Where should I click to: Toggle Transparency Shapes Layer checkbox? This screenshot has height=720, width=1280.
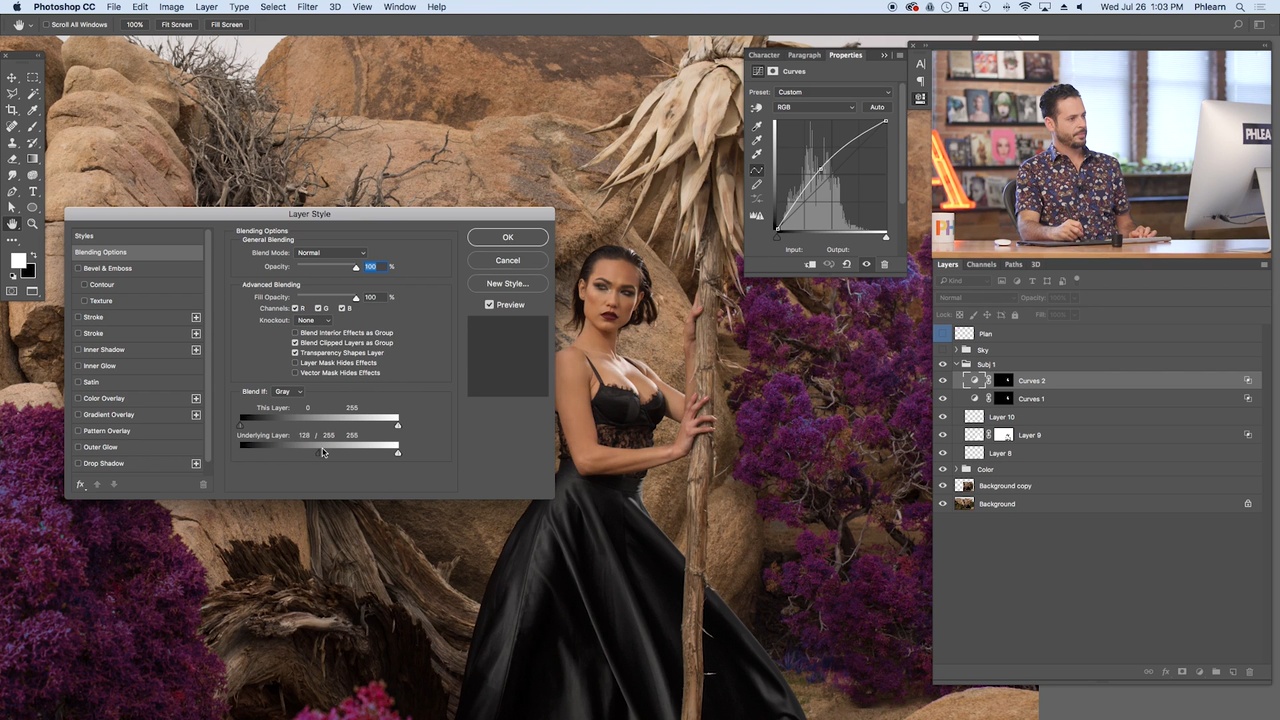(295, 353)
